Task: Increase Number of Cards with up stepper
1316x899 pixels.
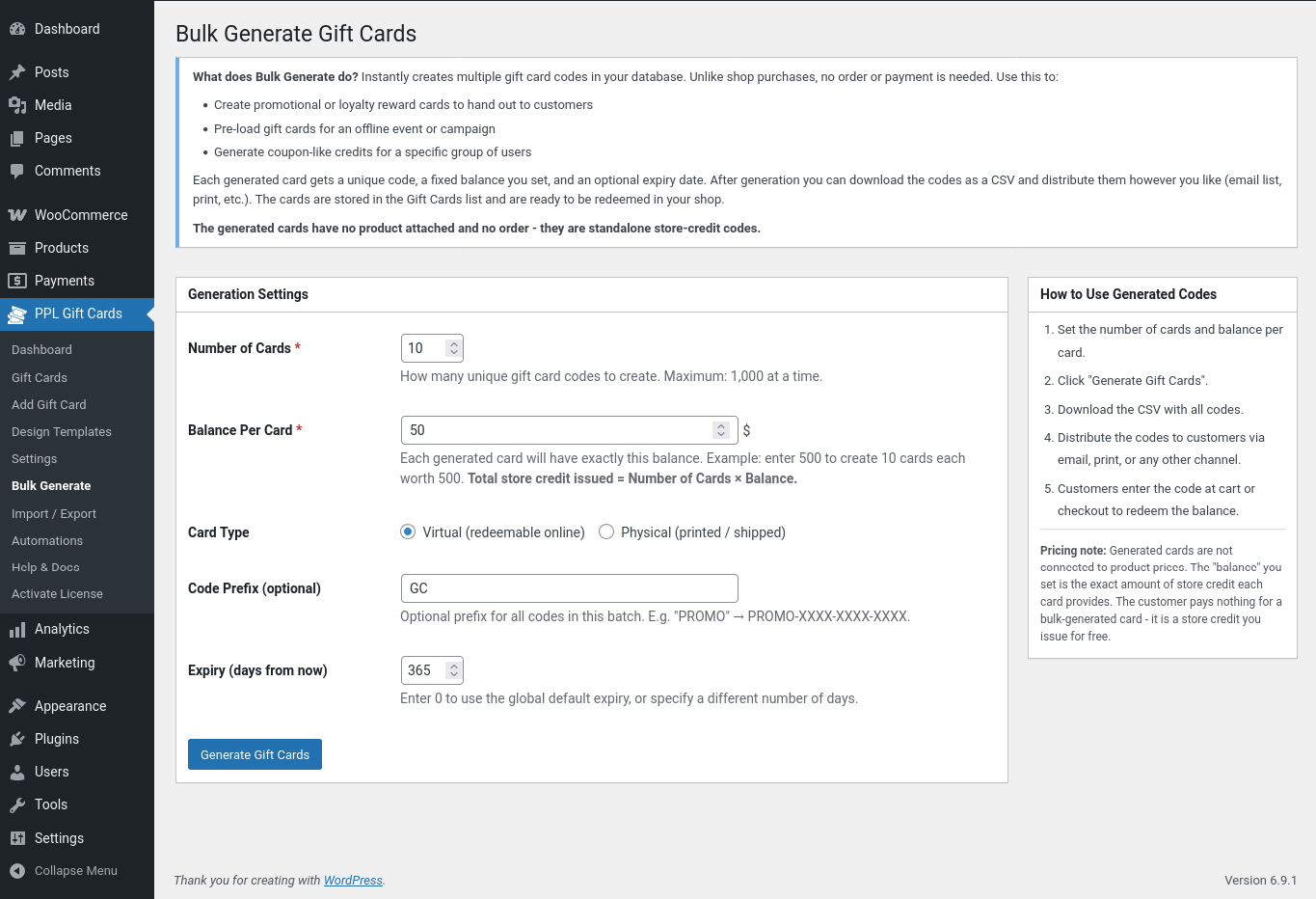Action: coord(454,343)
